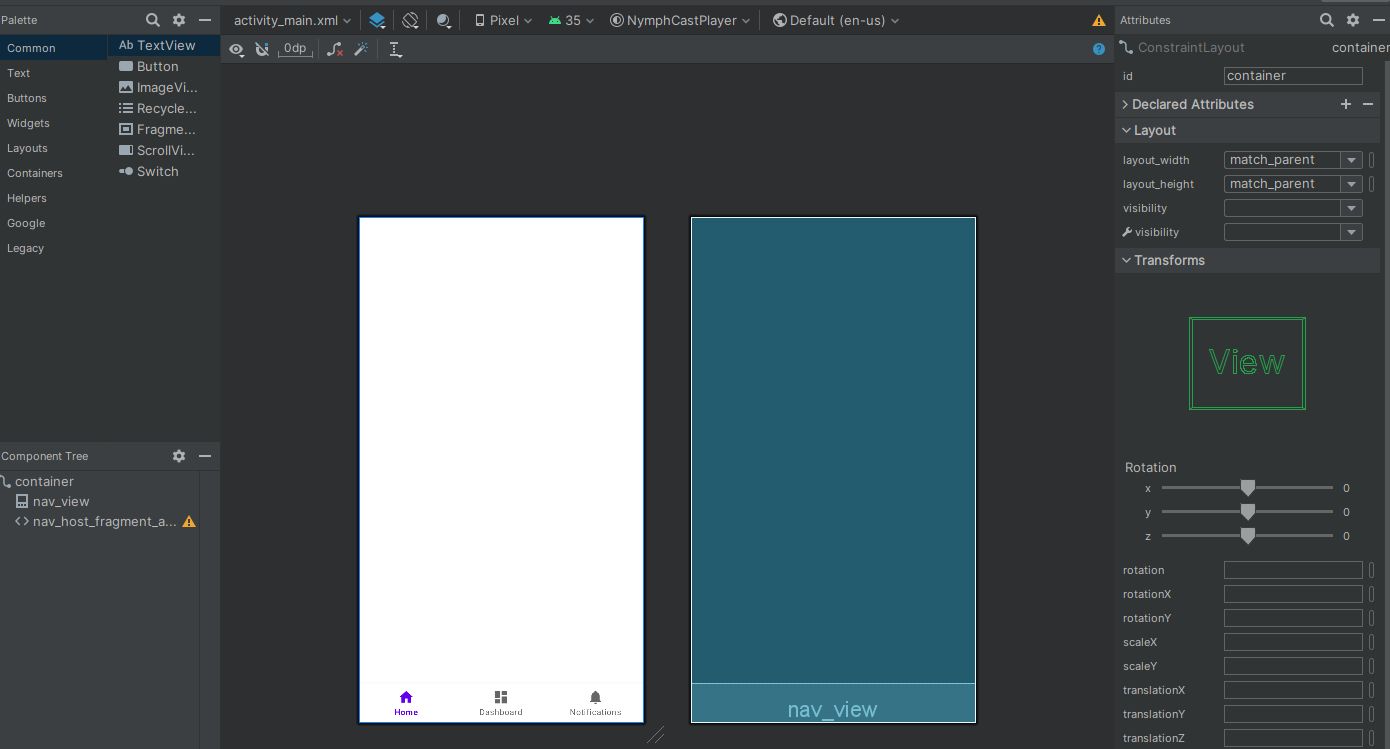
Task: Search the Palette with magnifier icon
Action: (x=153, y=20)
